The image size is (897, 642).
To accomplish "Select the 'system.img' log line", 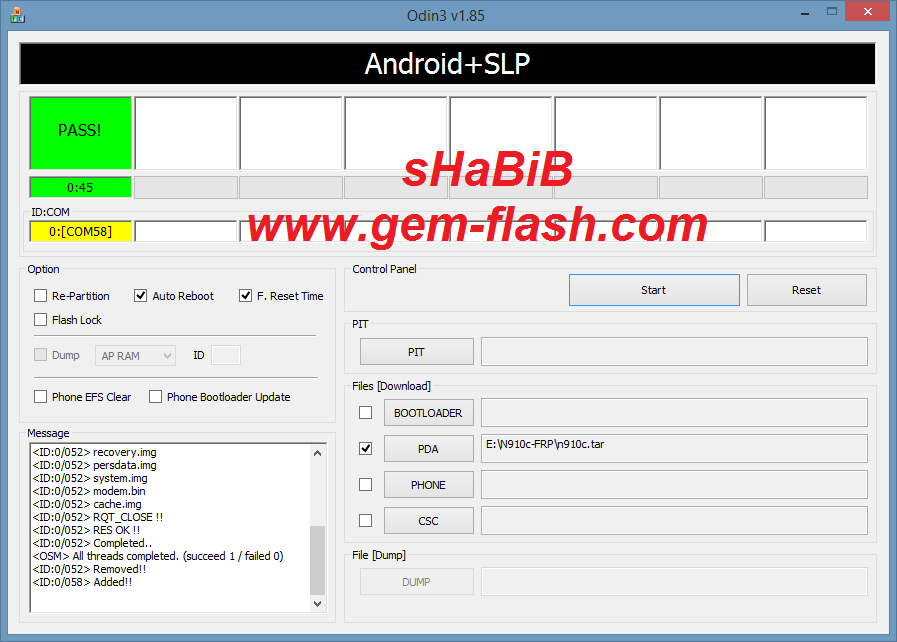I will click(x=90, y=478).
